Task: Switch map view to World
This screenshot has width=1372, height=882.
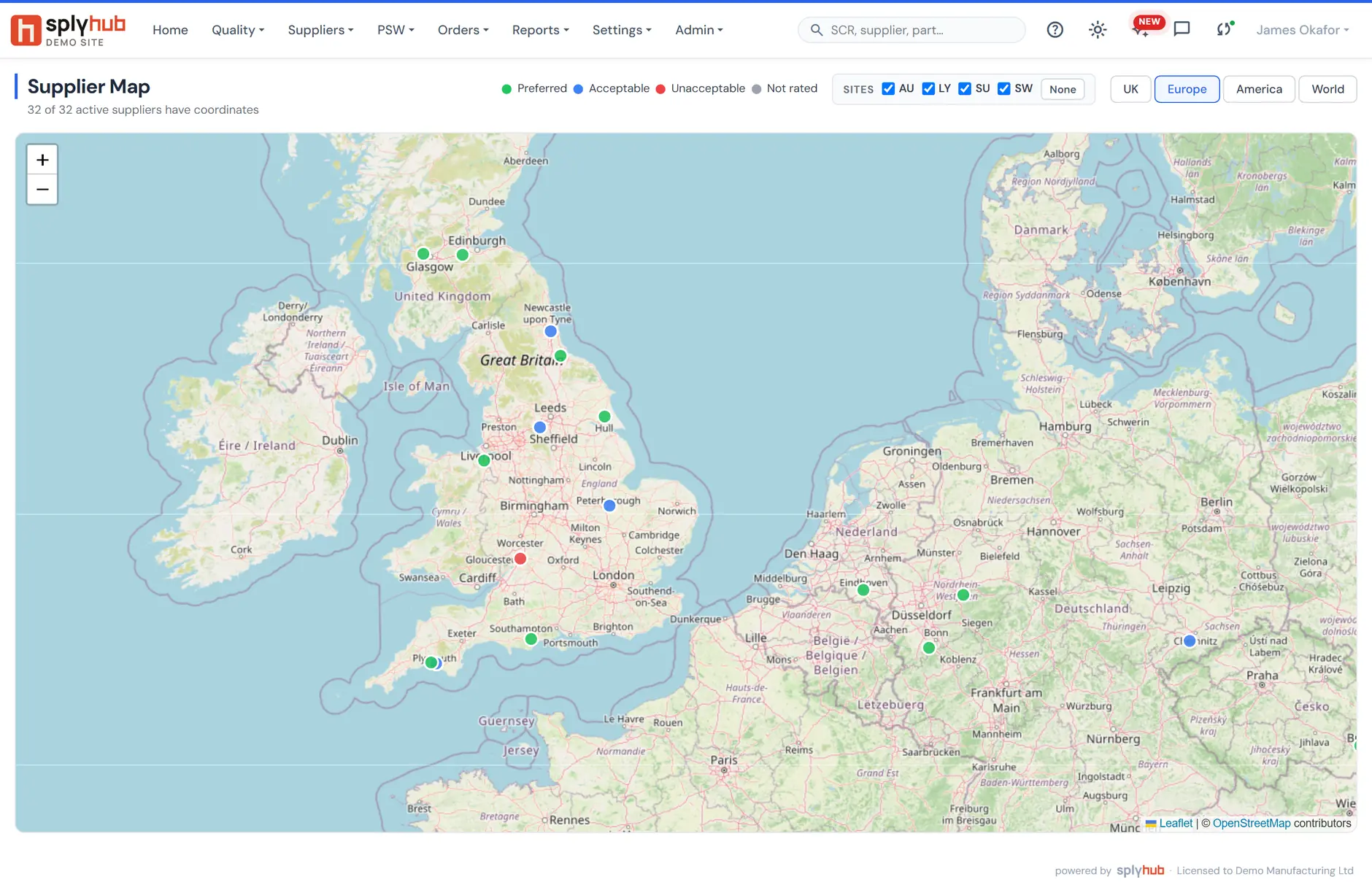Action: [1327, 89]
